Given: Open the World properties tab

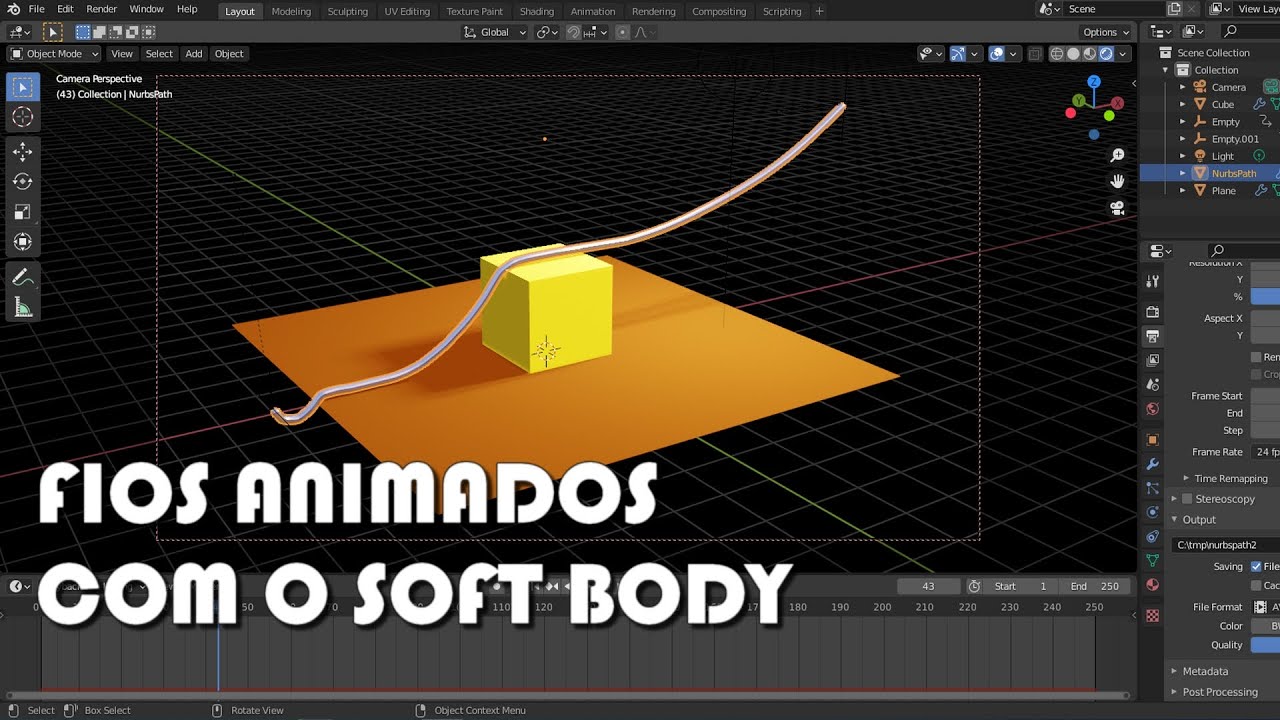Looking at the screenshot, I should pyautogui.click(x=1153, y=408).
